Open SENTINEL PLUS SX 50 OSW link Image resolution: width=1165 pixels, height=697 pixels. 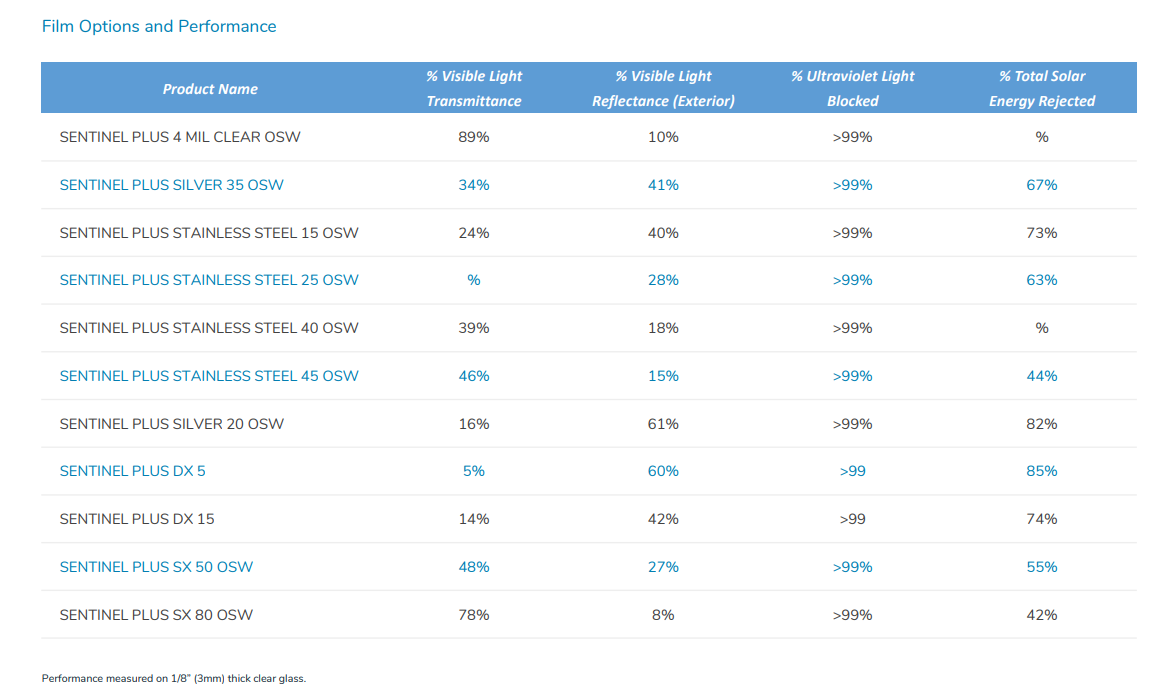(156, 567)
